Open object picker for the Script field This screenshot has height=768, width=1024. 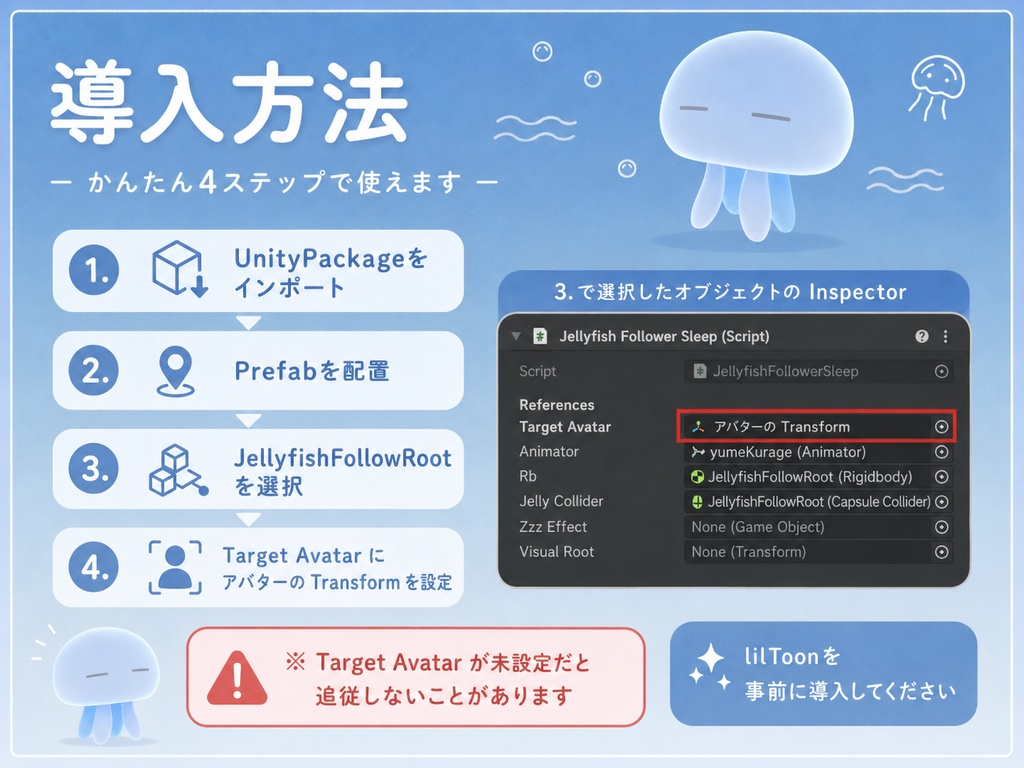(x=941, y=372)
